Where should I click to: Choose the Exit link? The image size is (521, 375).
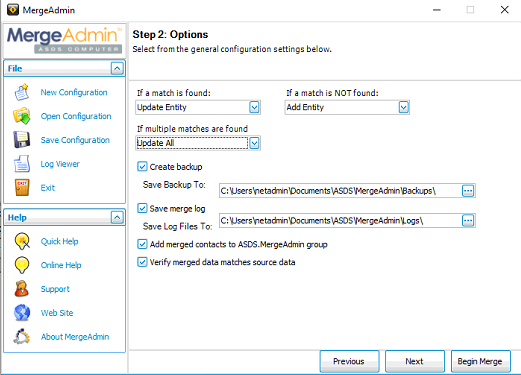click(48, 188)
